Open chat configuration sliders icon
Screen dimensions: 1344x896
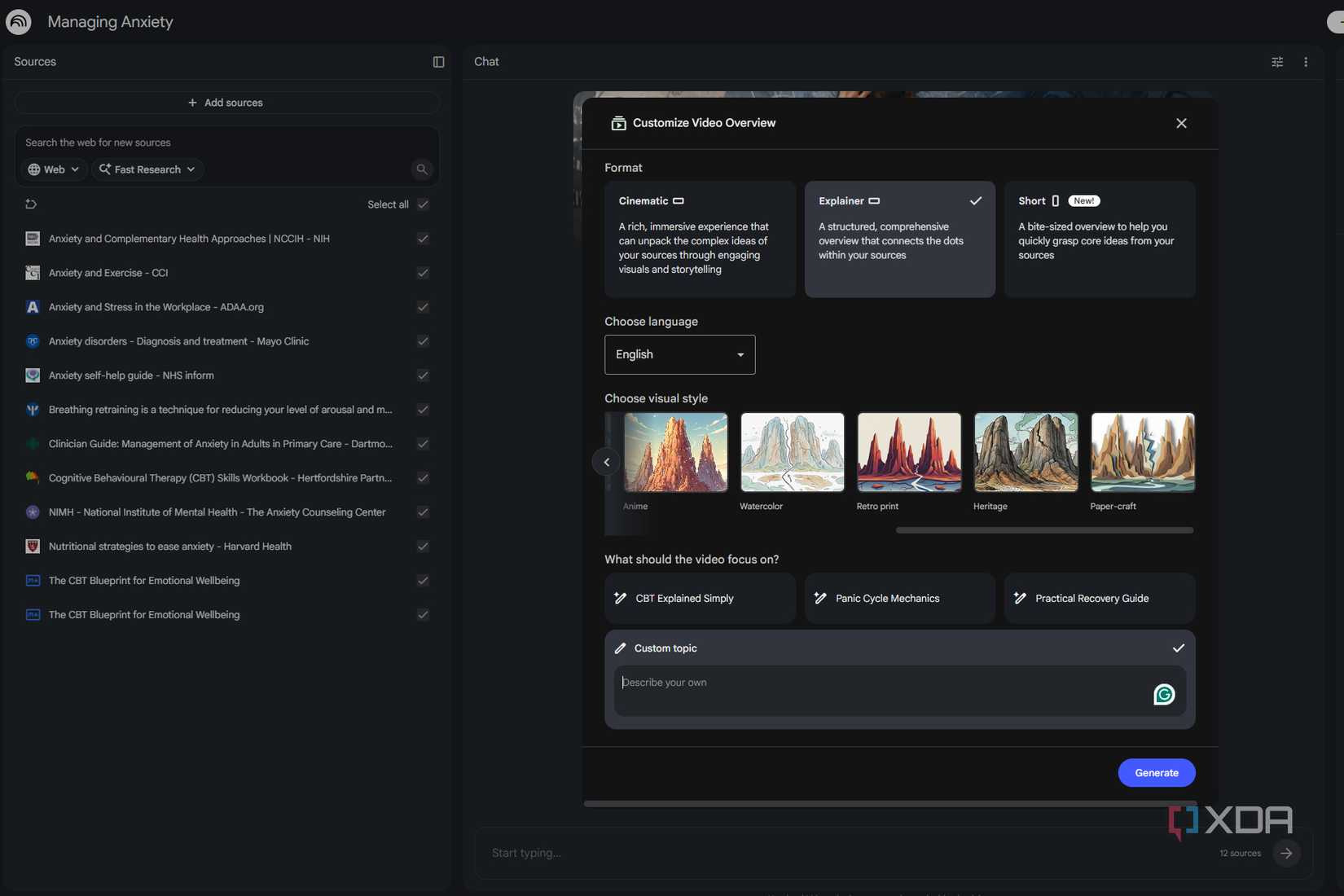[1277, 62]
